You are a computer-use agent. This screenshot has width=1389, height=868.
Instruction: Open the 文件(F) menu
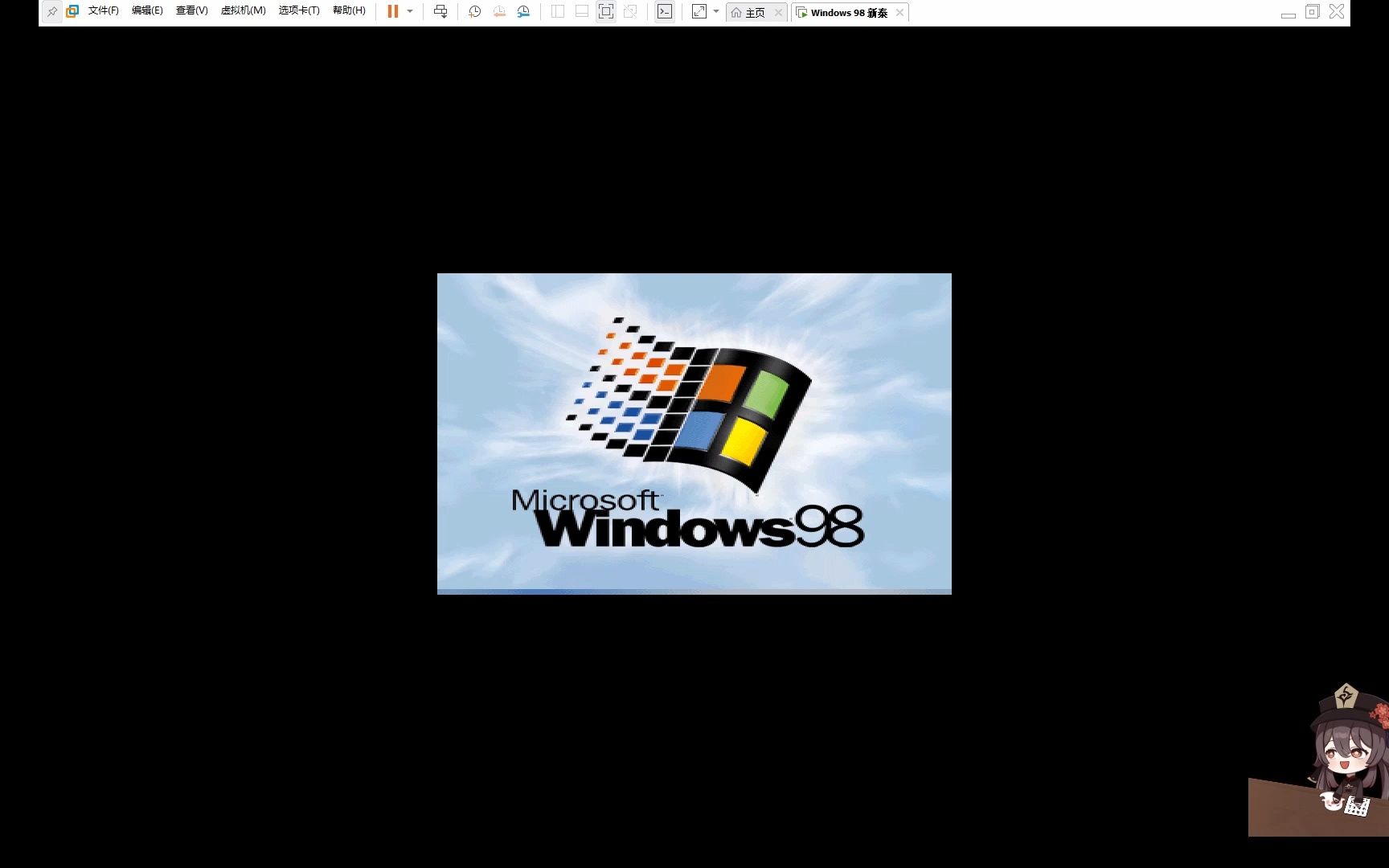click(103, 11)
